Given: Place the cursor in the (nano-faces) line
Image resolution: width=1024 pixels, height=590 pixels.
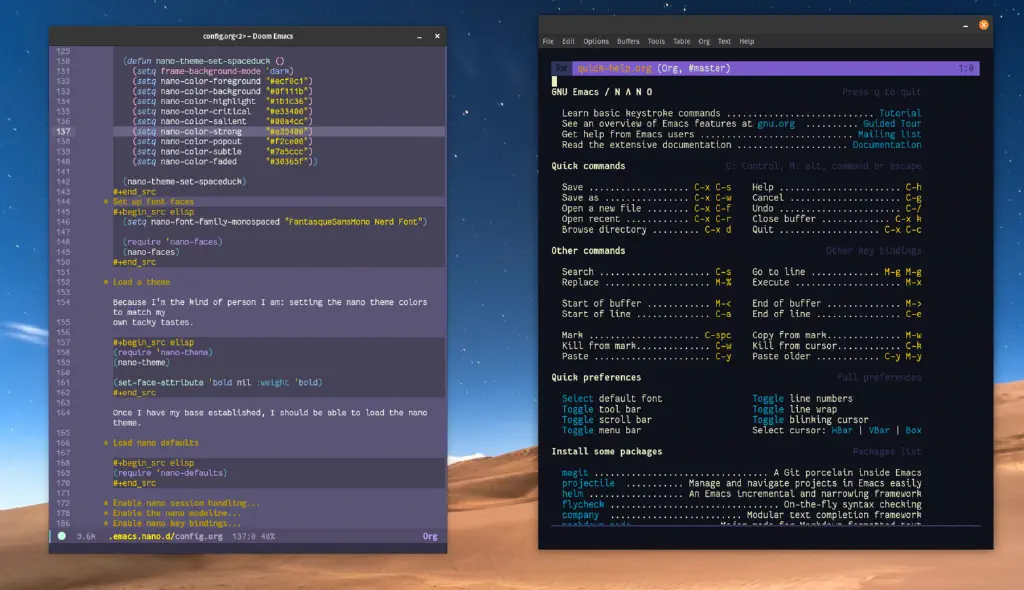Looking at the screenshot, I should [x=151, y=252].
